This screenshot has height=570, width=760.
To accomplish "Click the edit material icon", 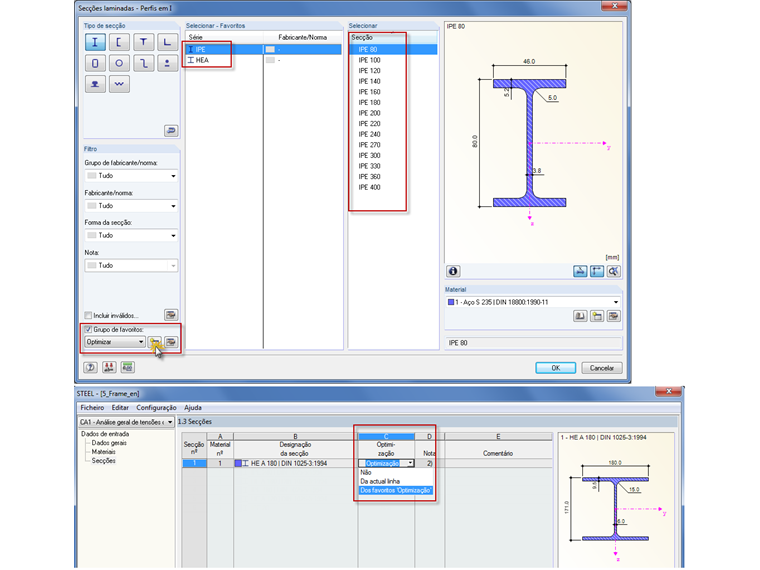I will coord(614,316).
